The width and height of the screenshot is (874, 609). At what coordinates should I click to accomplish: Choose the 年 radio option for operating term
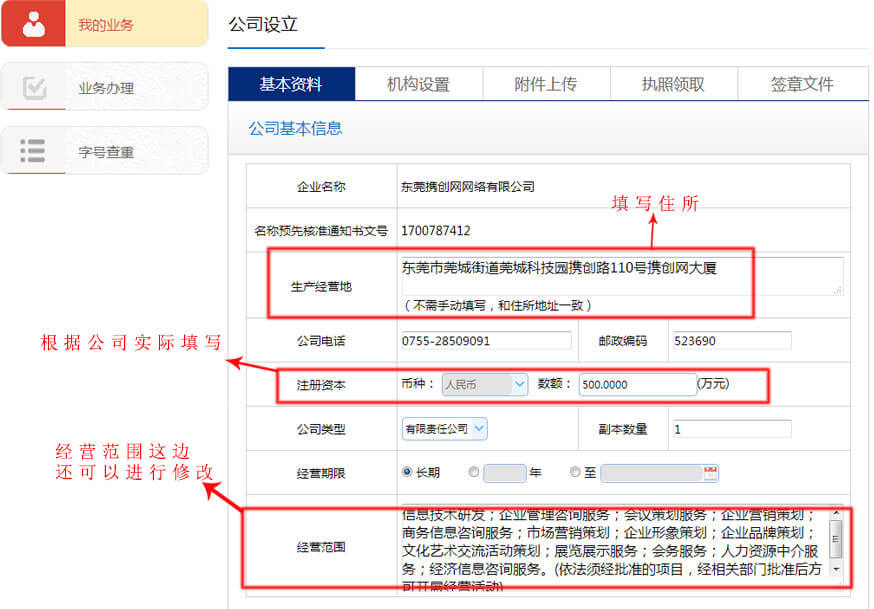(473, 472)
